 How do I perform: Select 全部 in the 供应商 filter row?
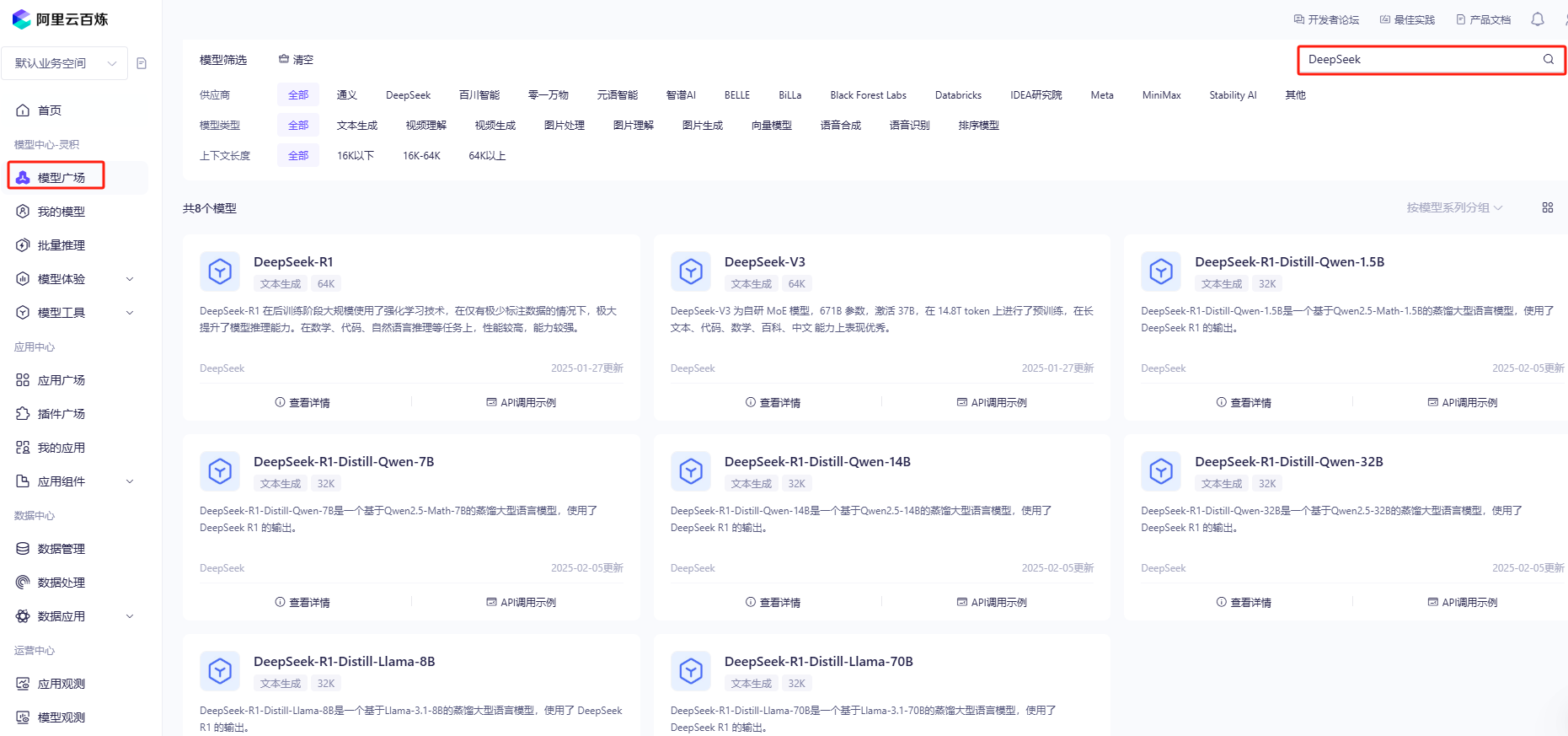point(298,95)
